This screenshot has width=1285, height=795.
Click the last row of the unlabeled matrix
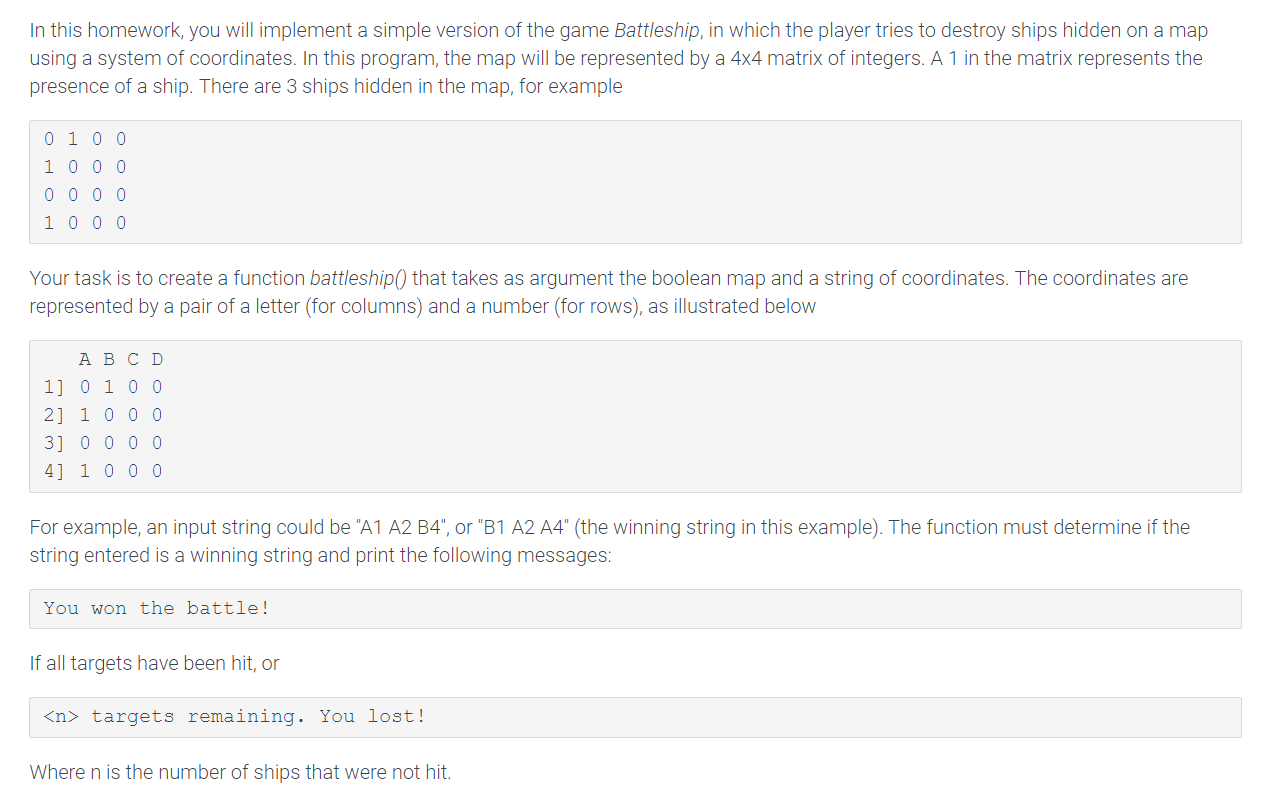85,222
